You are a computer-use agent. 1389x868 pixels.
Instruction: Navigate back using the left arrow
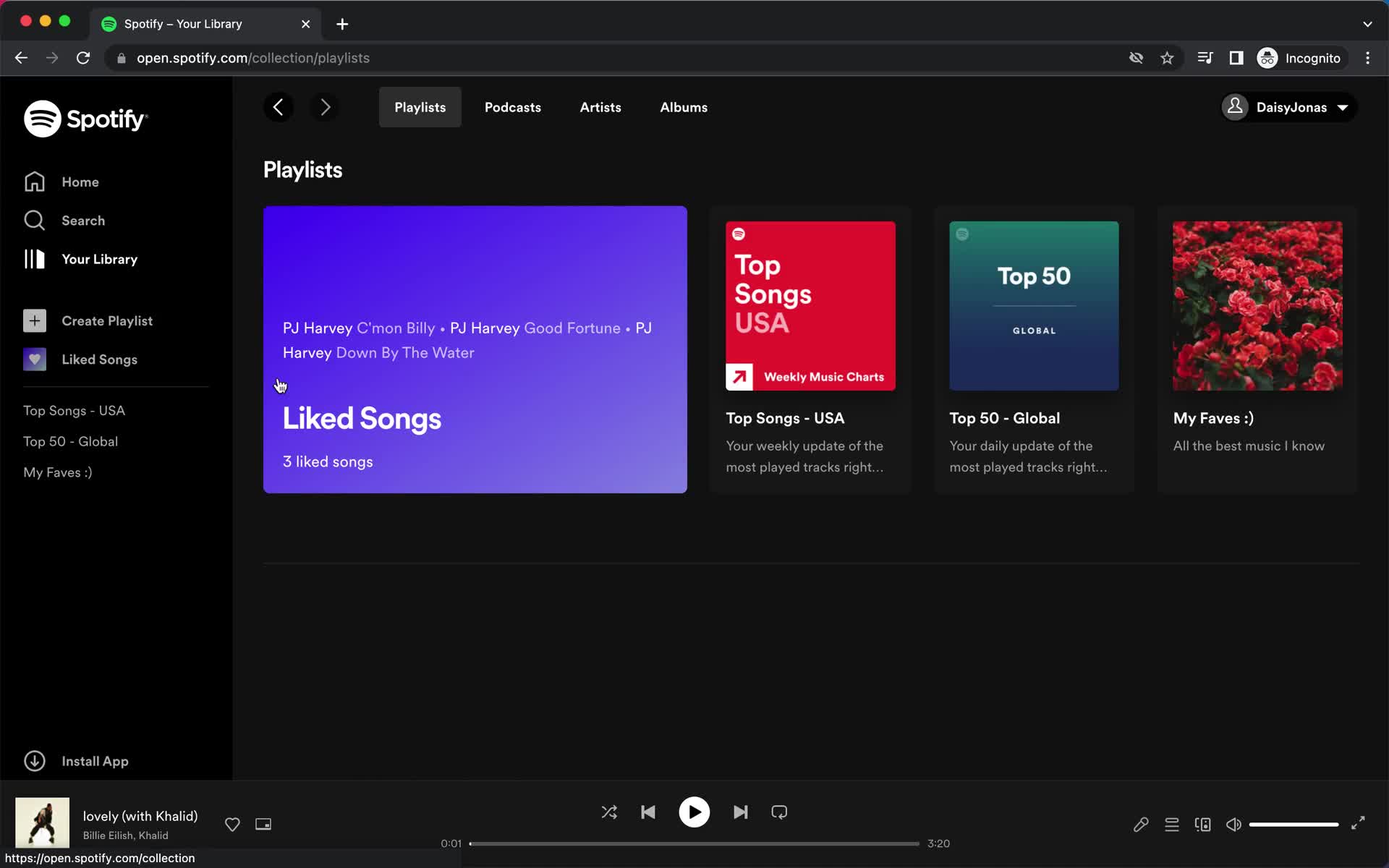click(x=278, y=107)
